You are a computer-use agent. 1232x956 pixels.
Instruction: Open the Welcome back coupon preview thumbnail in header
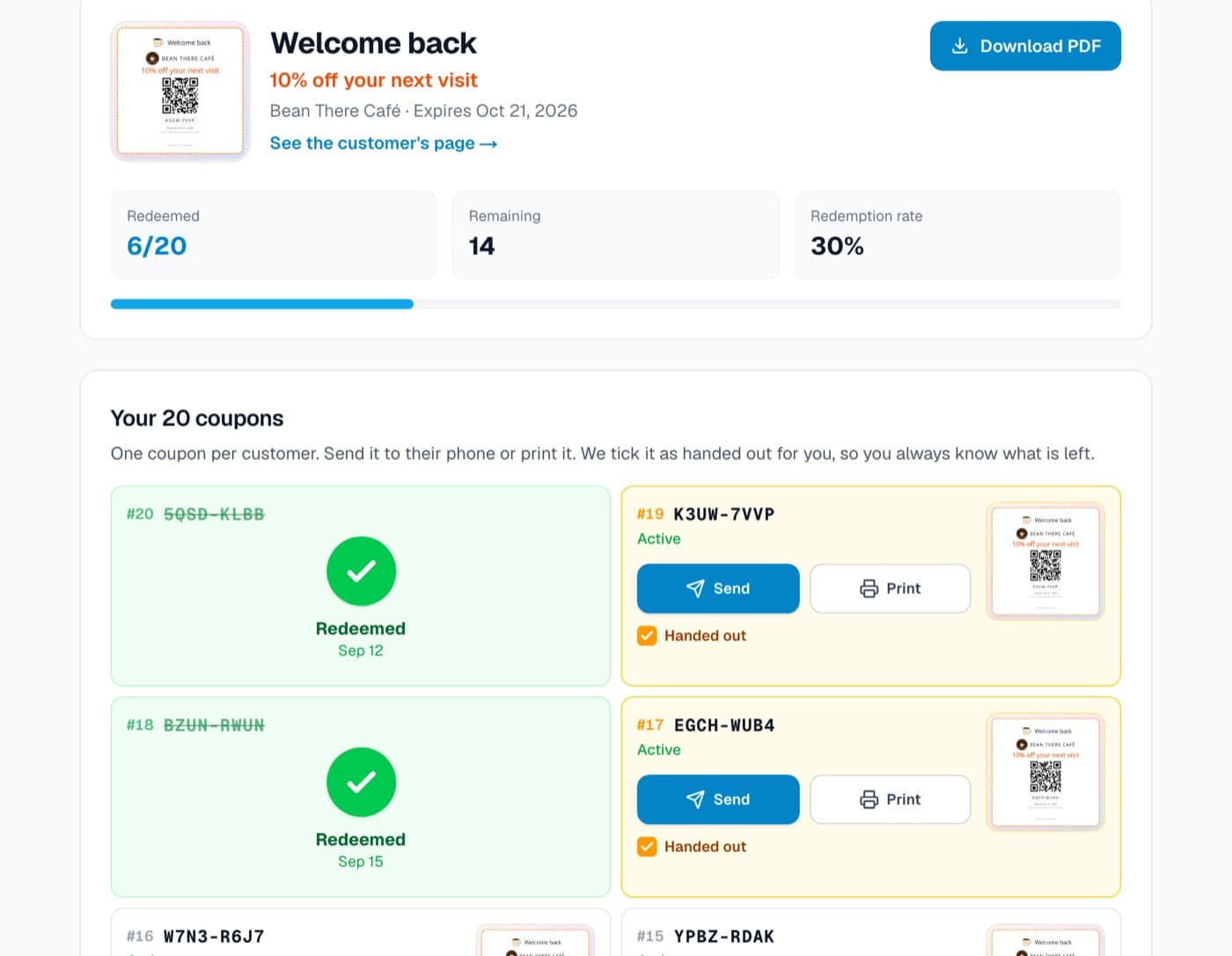[180, 91]
